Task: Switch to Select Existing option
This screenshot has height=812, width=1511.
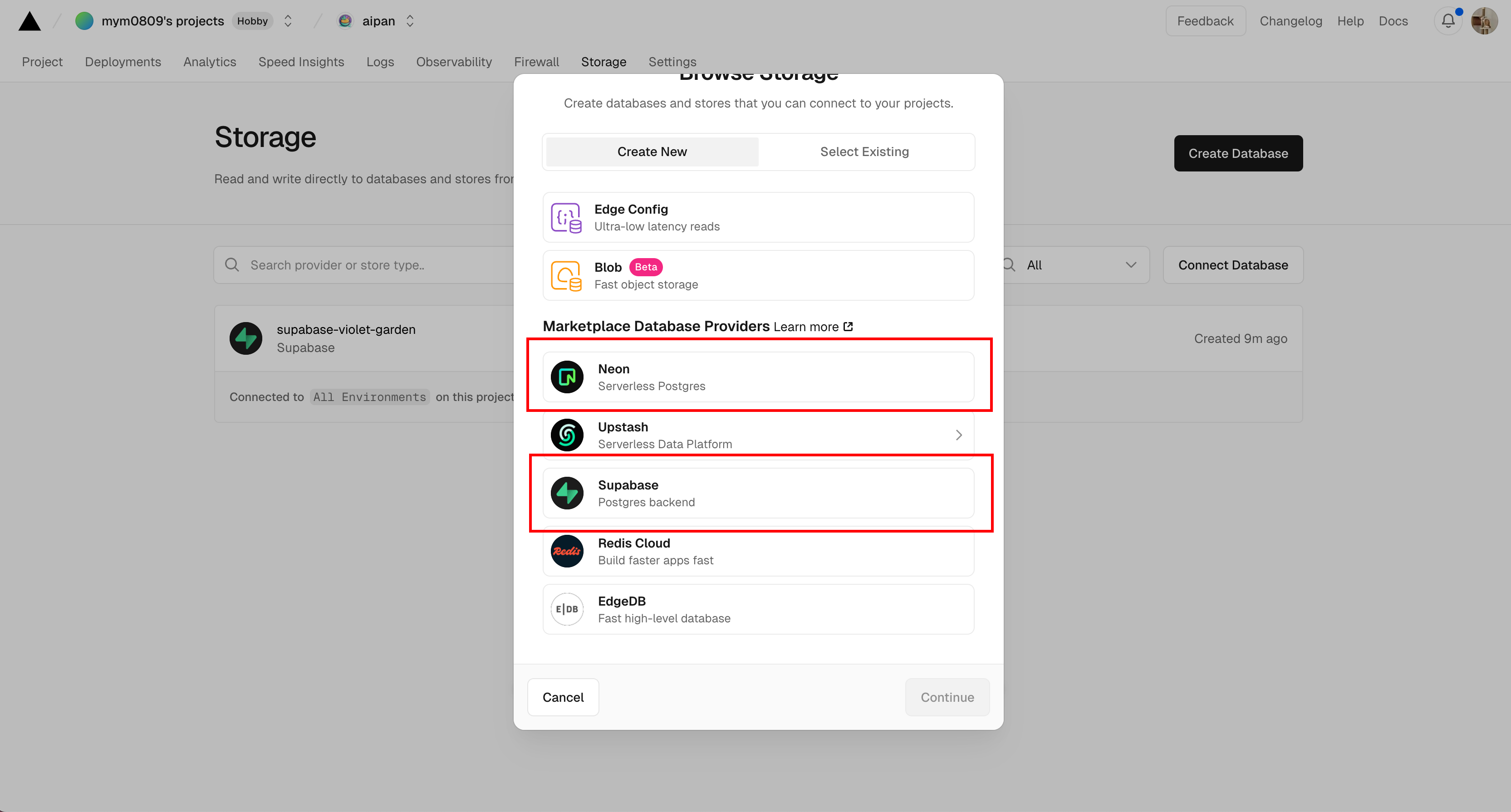Action: tap(864, 152)
